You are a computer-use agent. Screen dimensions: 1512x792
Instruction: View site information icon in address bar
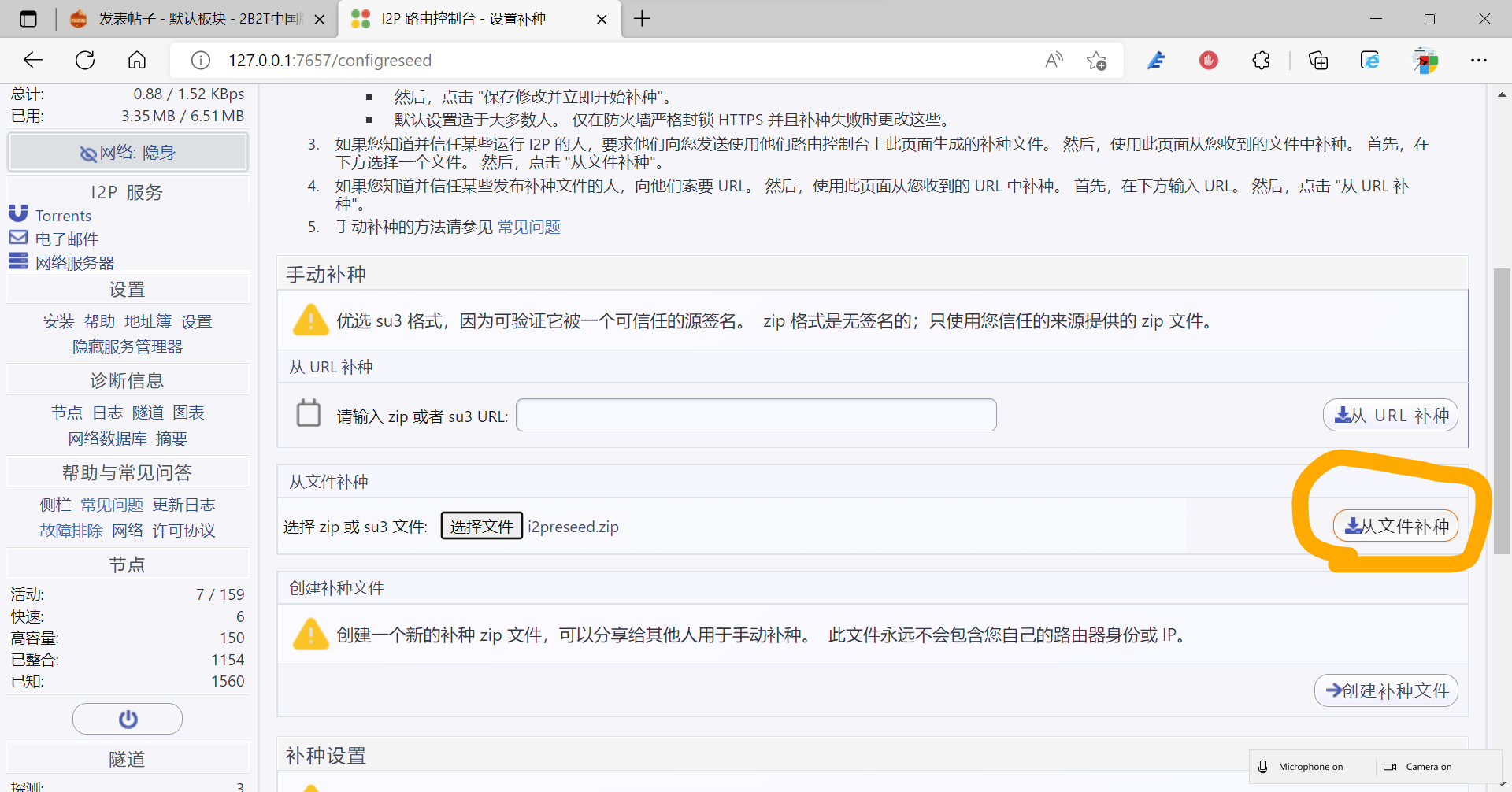201,61
